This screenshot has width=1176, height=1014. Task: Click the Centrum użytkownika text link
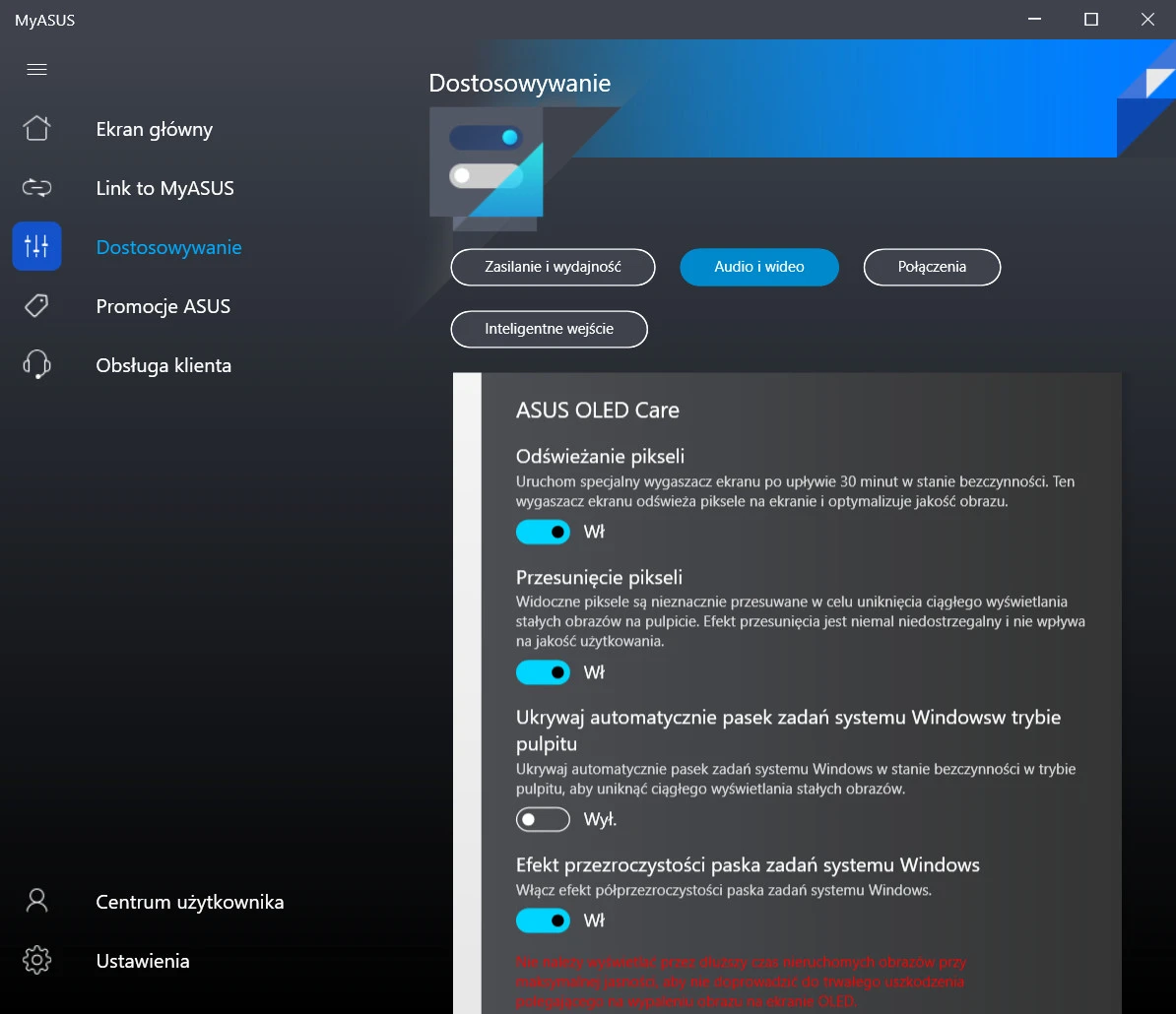pyautogui.click(x=189, y=902)
